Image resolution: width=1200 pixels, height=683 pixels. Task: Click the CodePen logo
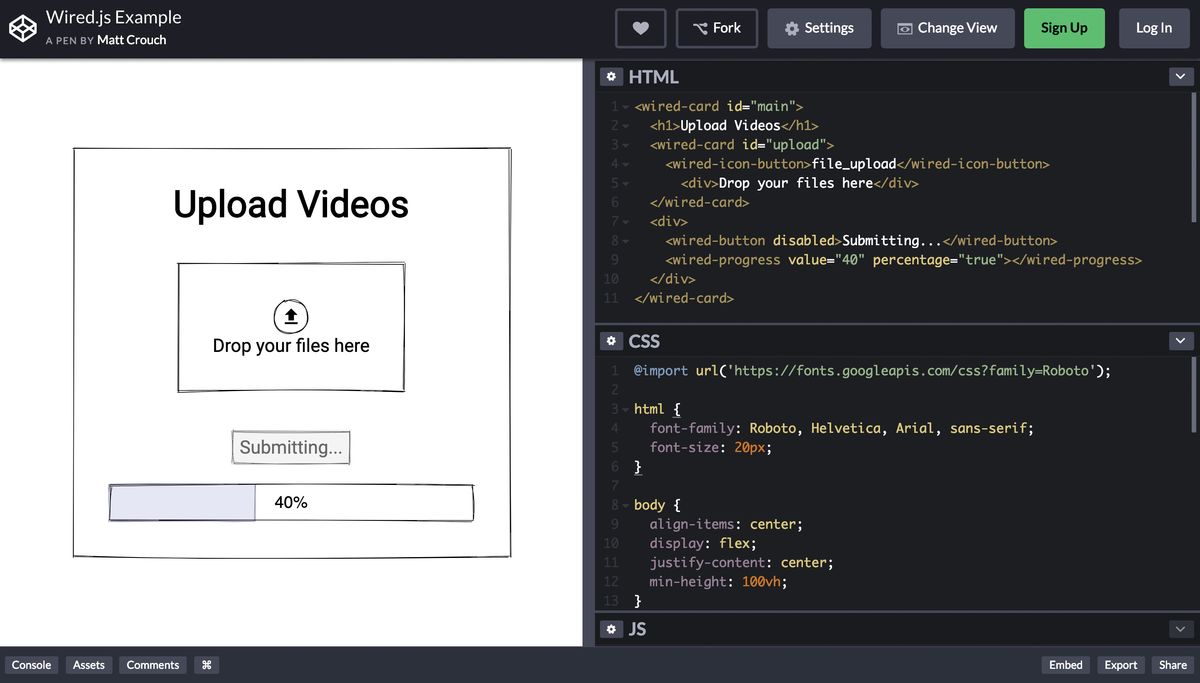23,27
